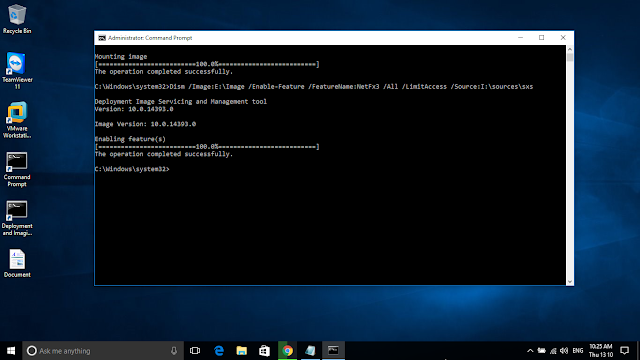This screenshot has width=640, height=360.
Task: Switch to Google Chrome in the taskbar
Action: [x=287, y=351]
